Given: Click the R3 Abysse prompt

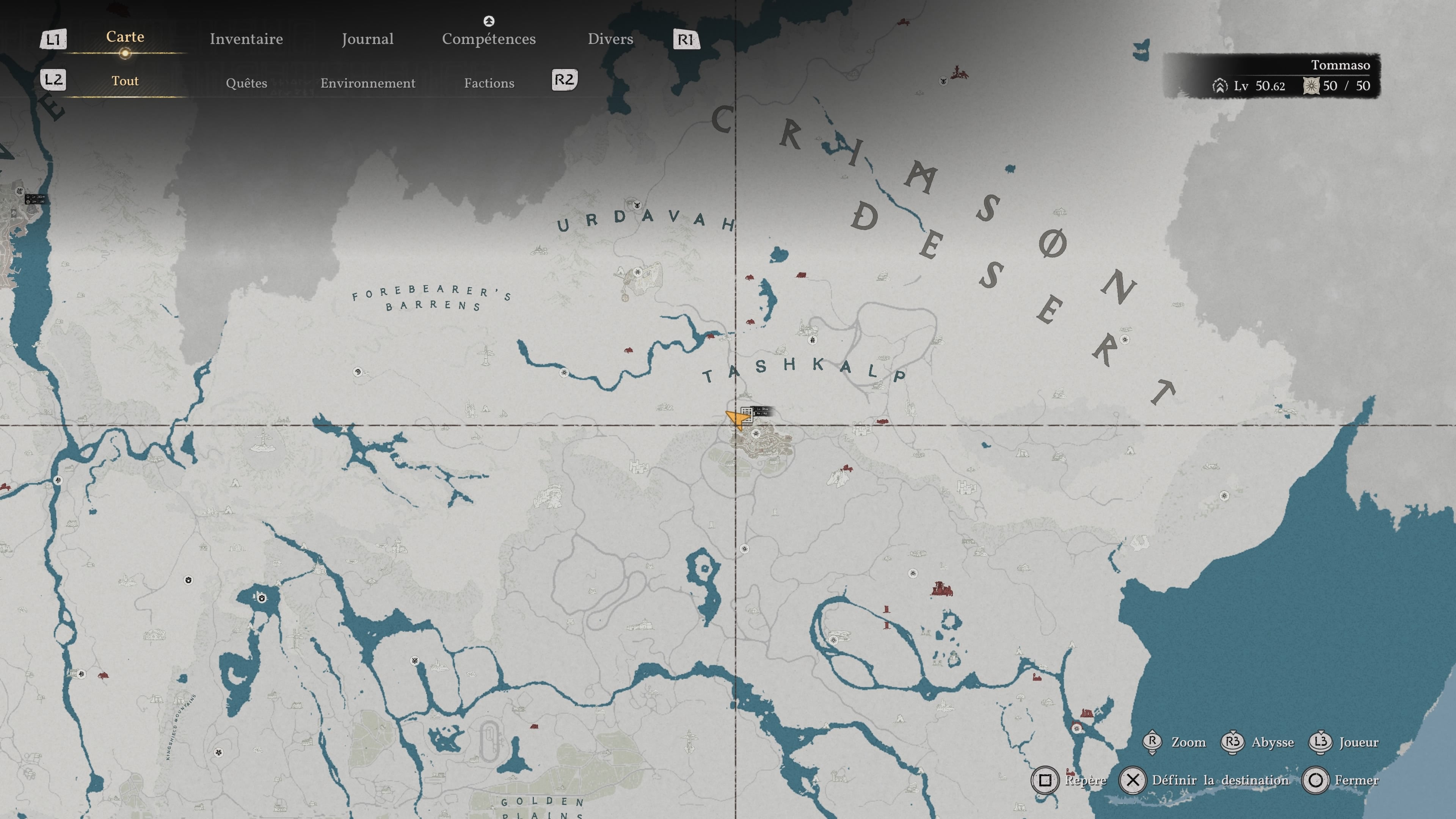Looking at the screenshot, I should coord(1258,742).
